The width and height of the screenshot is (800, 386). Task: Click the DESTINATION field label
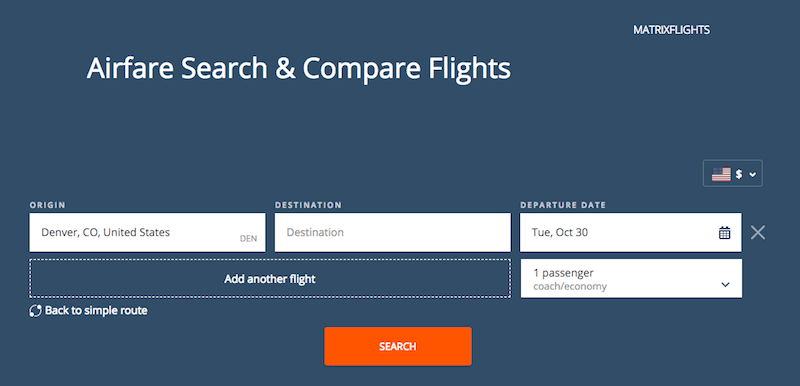(x=308, y=205)
